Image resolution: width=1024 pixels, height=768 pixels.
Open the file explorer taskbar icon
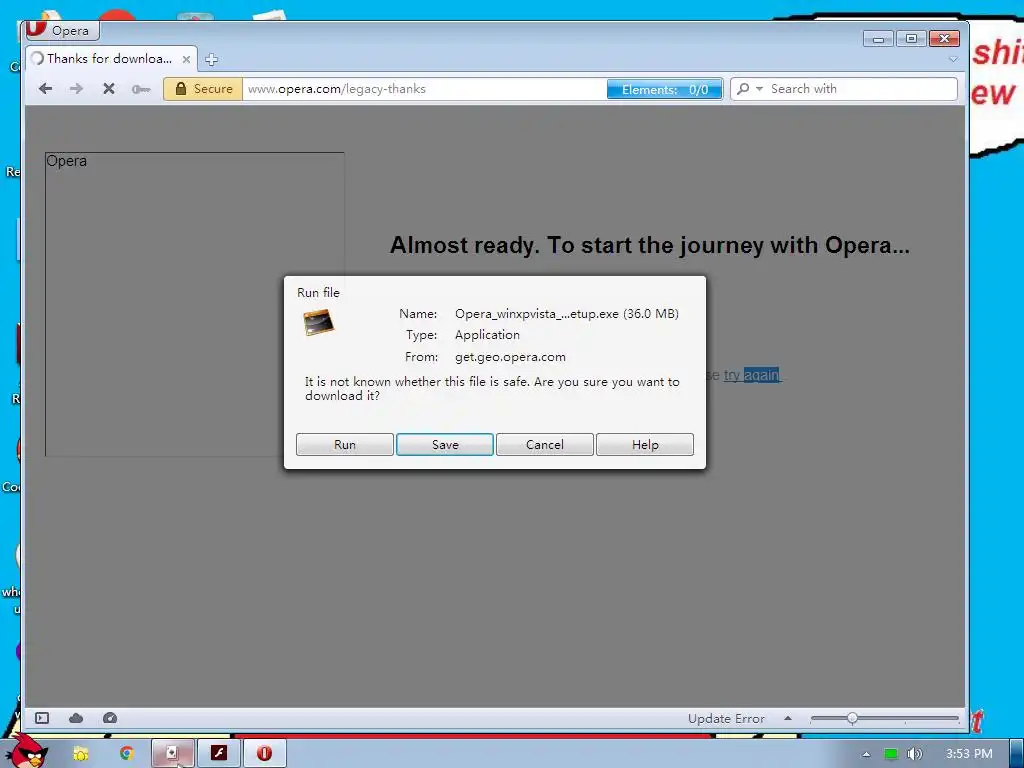(80, 754)
